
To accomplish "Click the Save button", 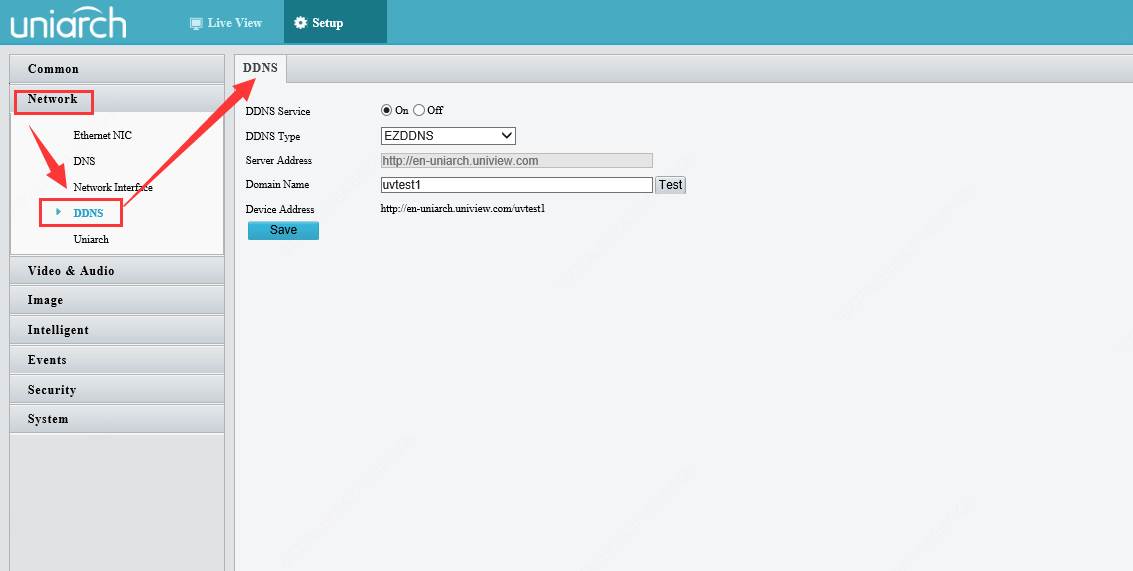I will coord(283,230).
